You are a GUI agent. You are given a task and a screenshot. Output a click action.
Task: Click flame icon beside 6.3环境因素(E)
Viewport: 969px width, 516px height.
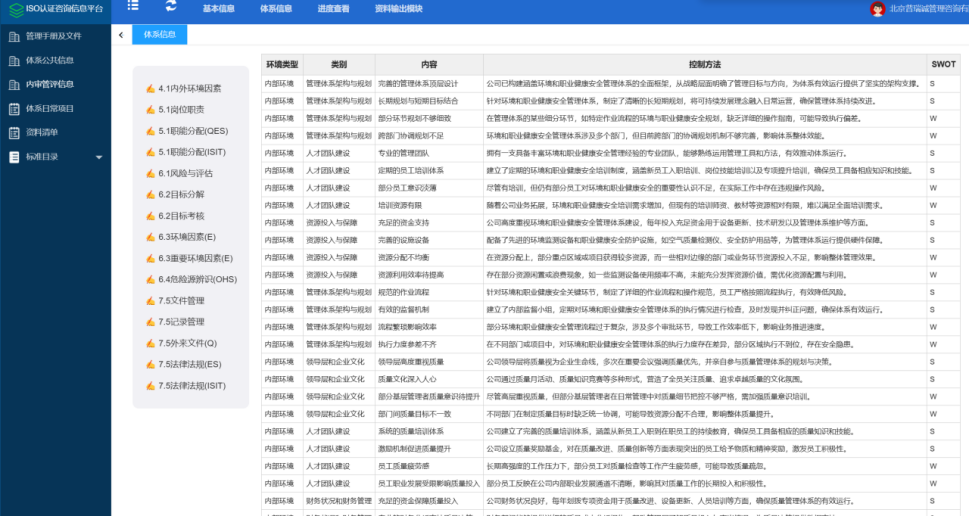150,237
